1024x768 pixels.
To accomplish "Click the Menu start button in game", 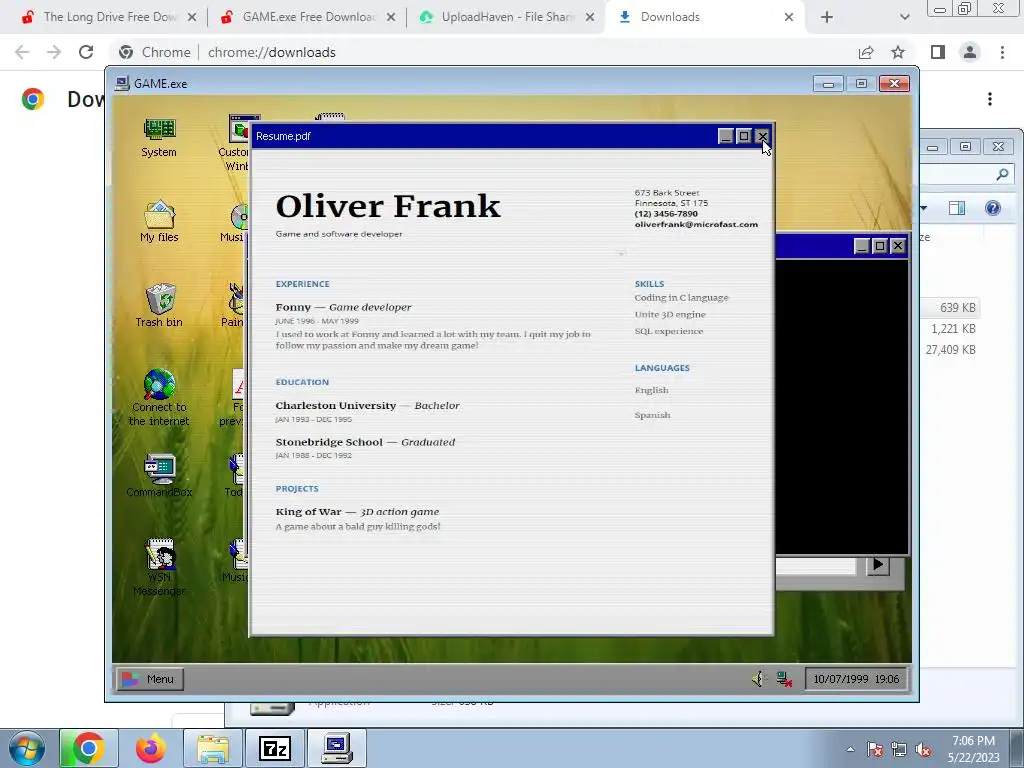I will (x=150, y=679).
